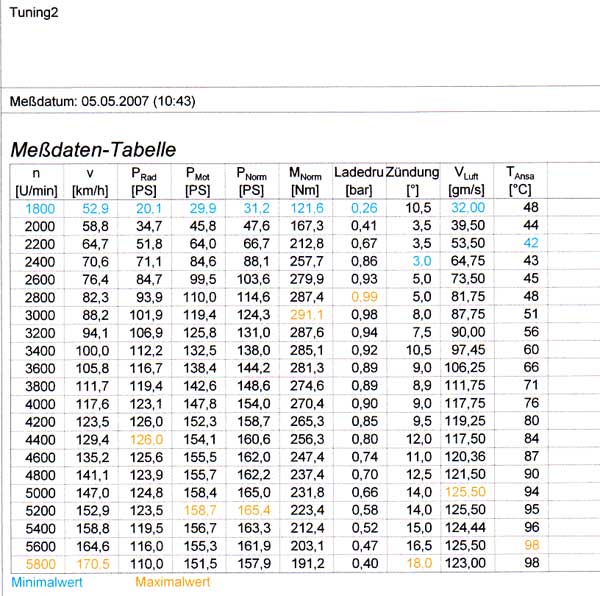Click the blue airflow value '32,00'
600x596 pixels.
click(x=468, y=208)
